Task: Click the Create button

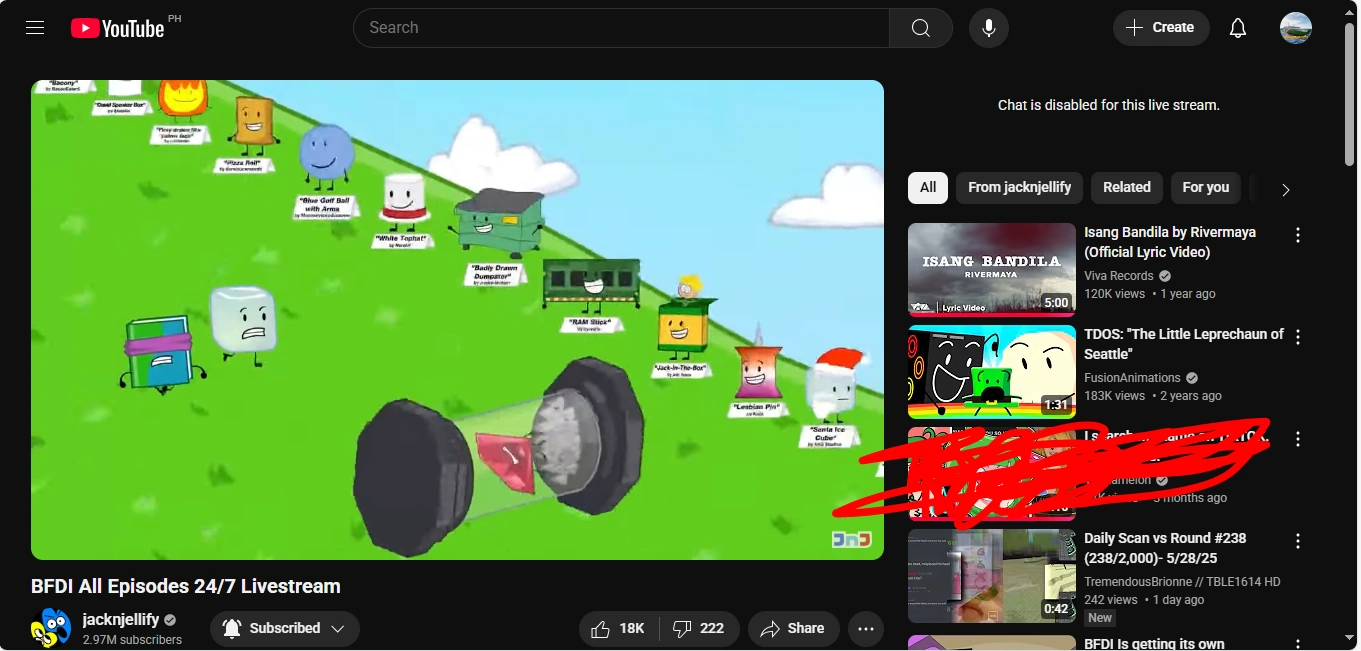Action: 1160,27
